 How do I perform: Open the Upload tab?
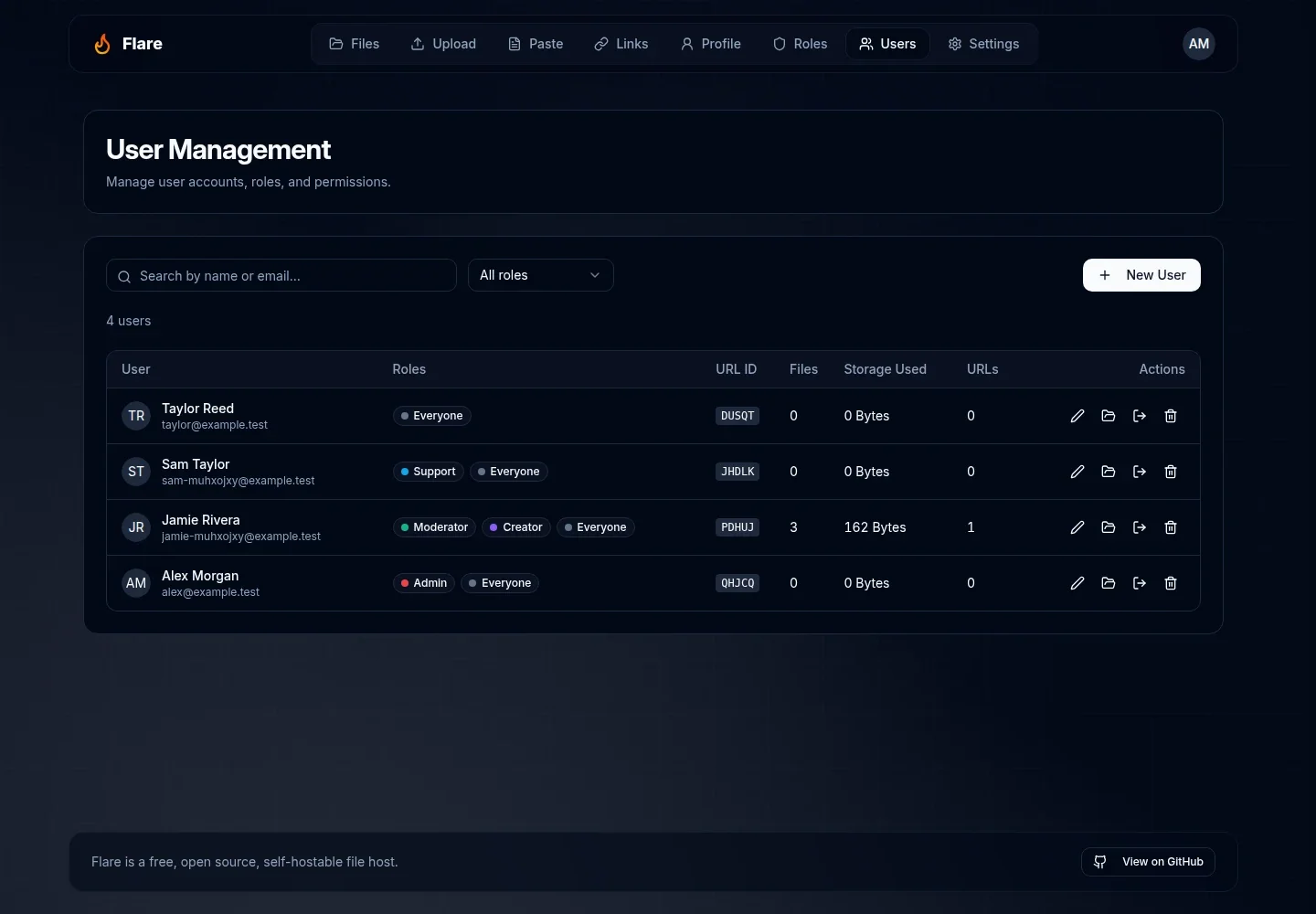443,44
